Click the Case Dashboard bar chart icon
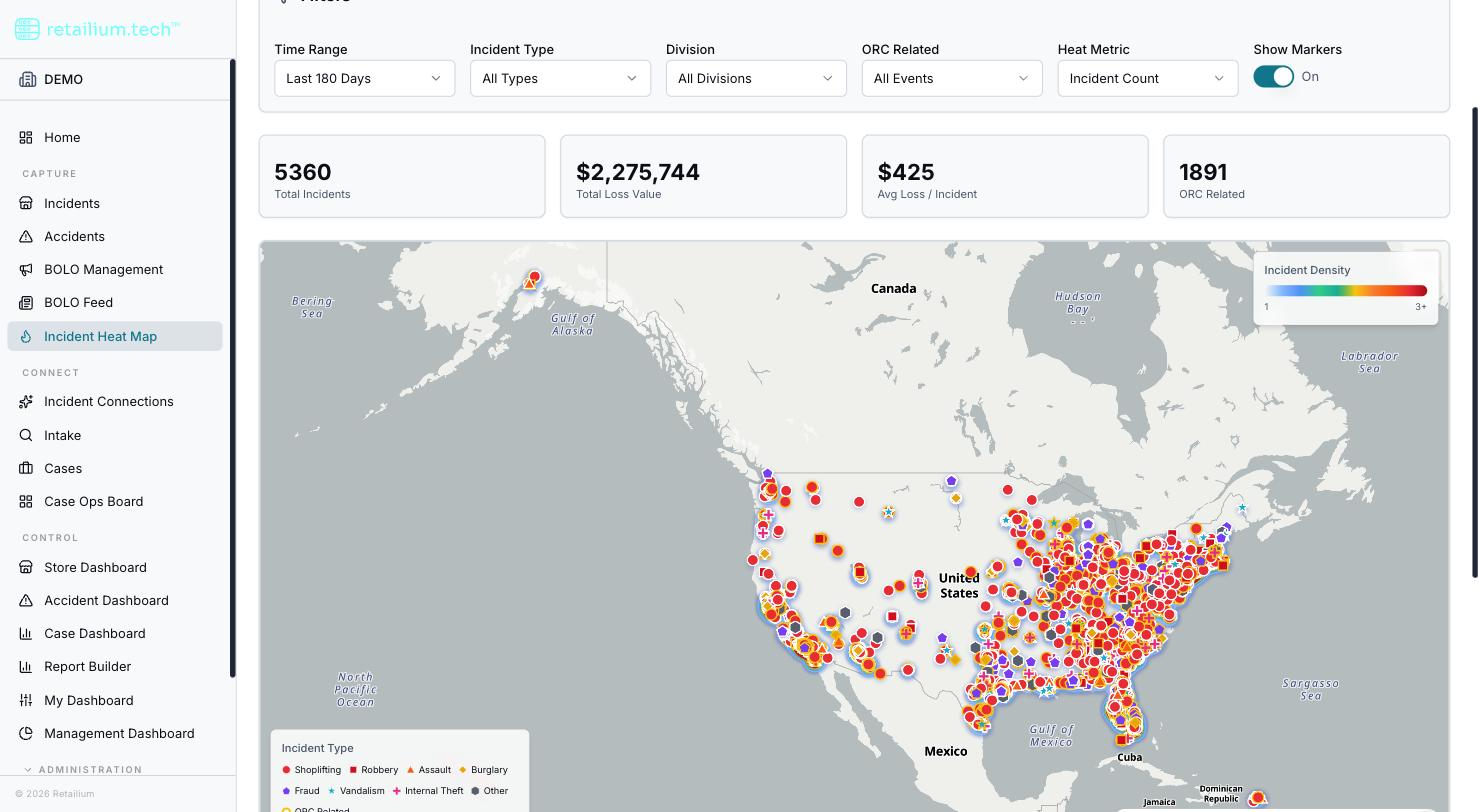 coord(26,633)
